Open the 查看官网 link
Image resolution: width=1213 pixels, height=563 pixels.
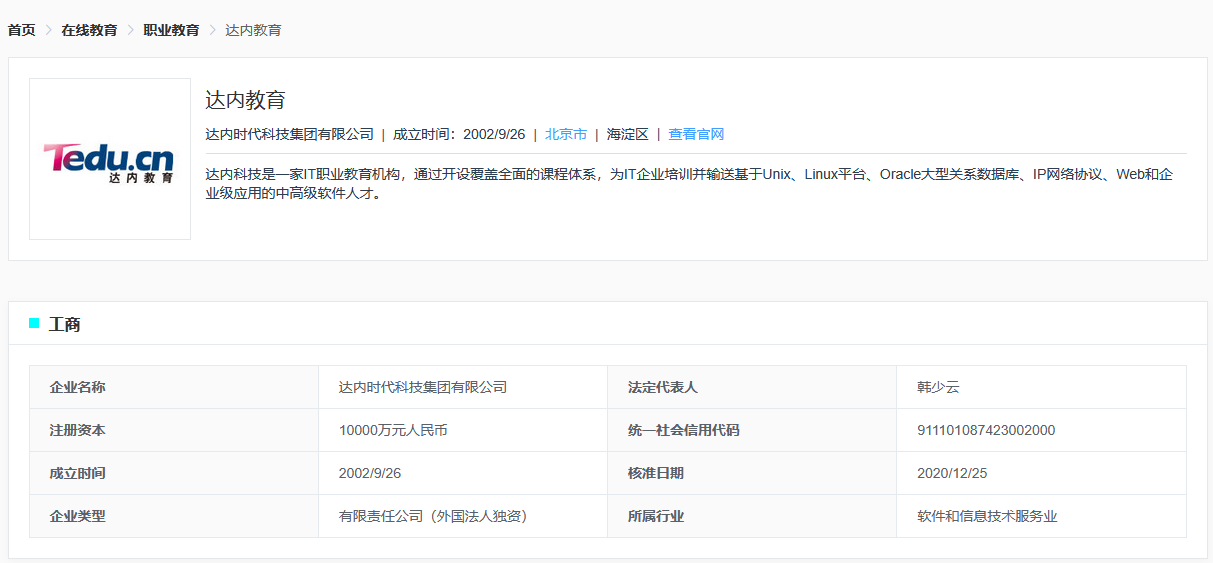(x=696, y=134)
